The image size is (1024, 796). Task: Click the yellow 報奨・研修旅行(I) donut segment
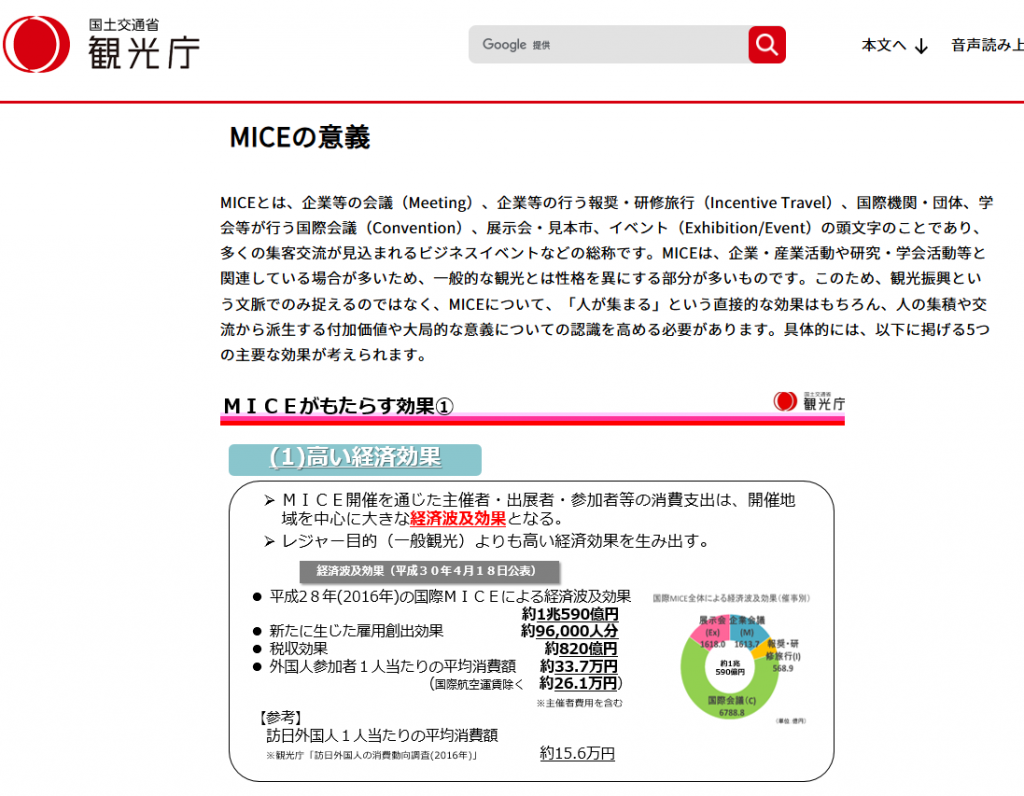[x=762, y=651]
